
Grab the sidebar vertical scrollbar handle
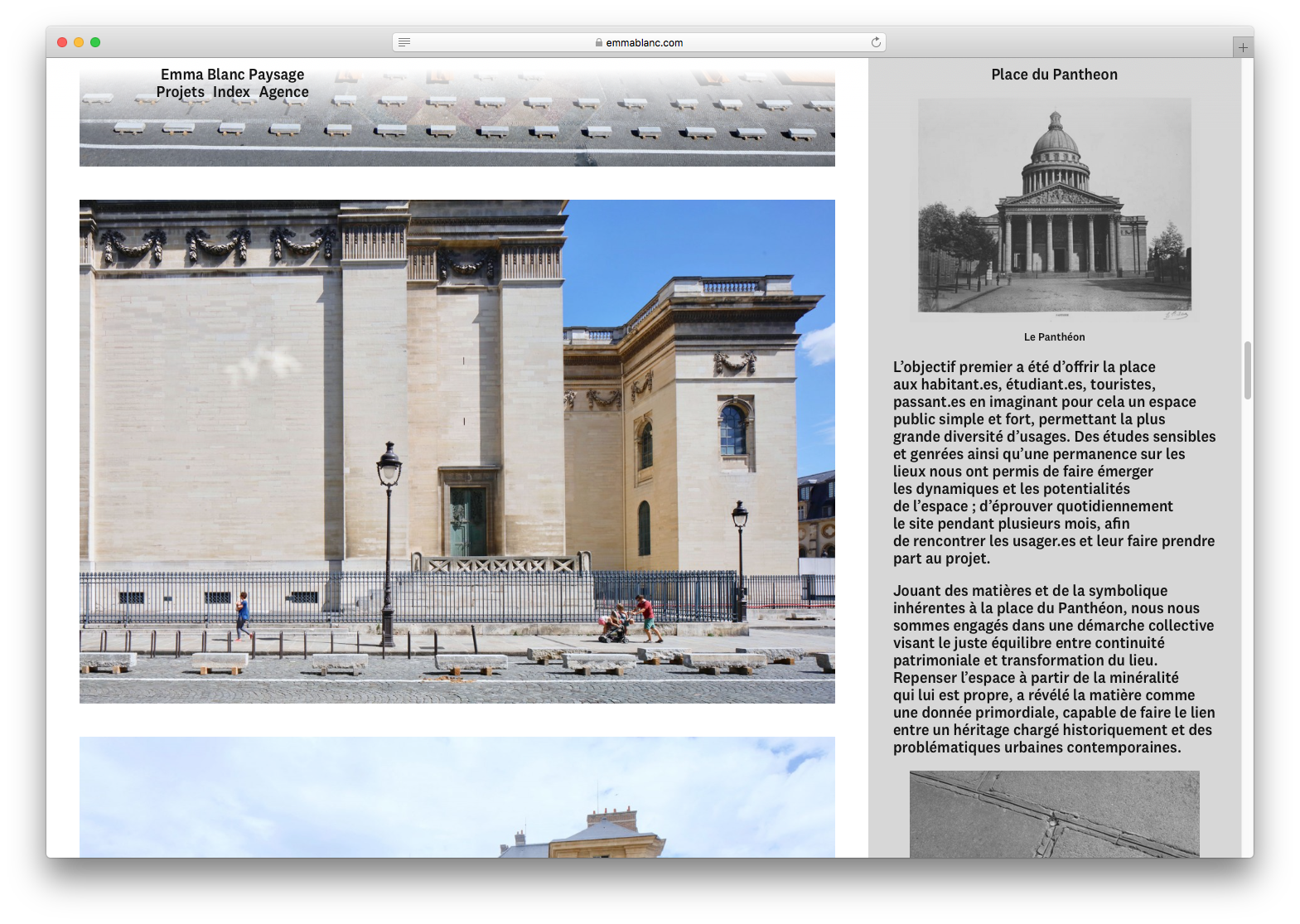1247,370
